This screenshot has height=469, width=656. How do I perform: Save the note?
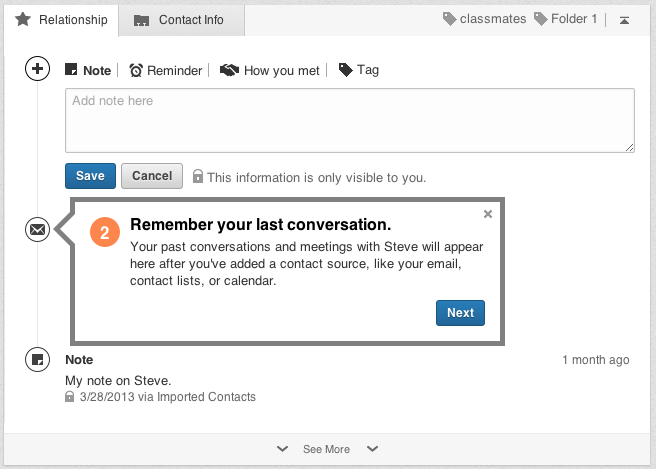pos(90,176)
